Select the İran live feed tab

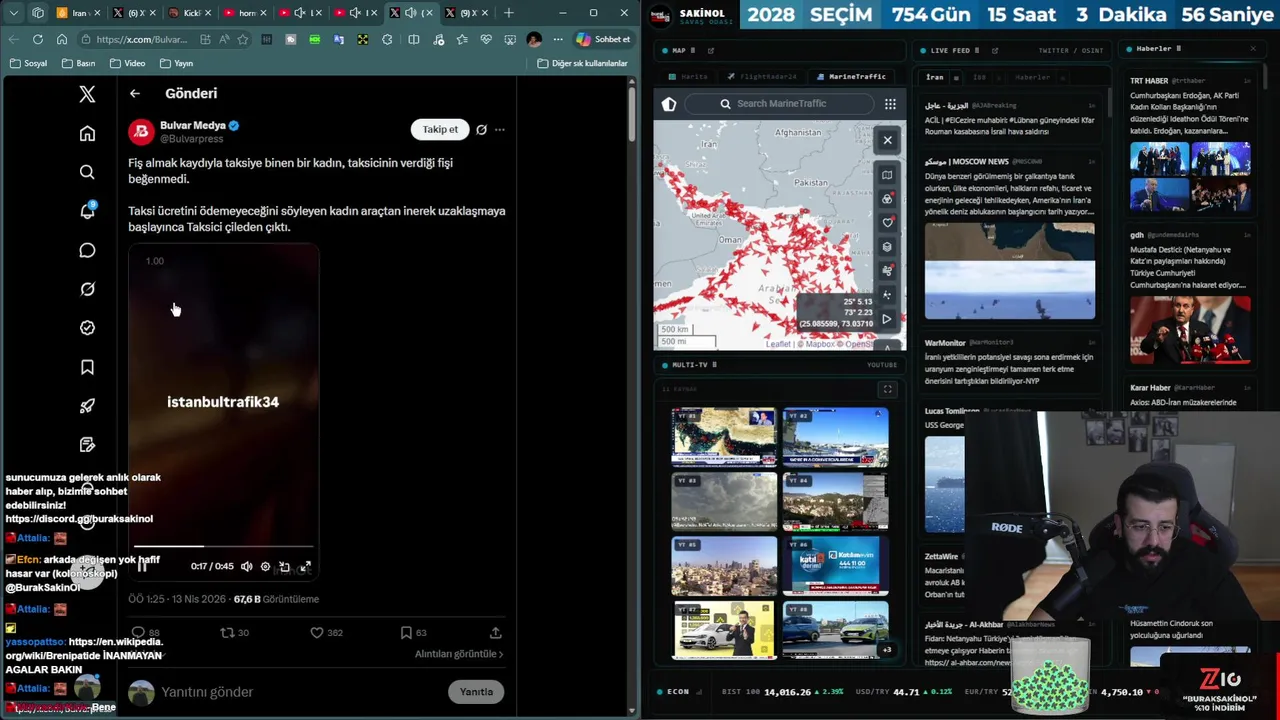(x=935, y=77)
